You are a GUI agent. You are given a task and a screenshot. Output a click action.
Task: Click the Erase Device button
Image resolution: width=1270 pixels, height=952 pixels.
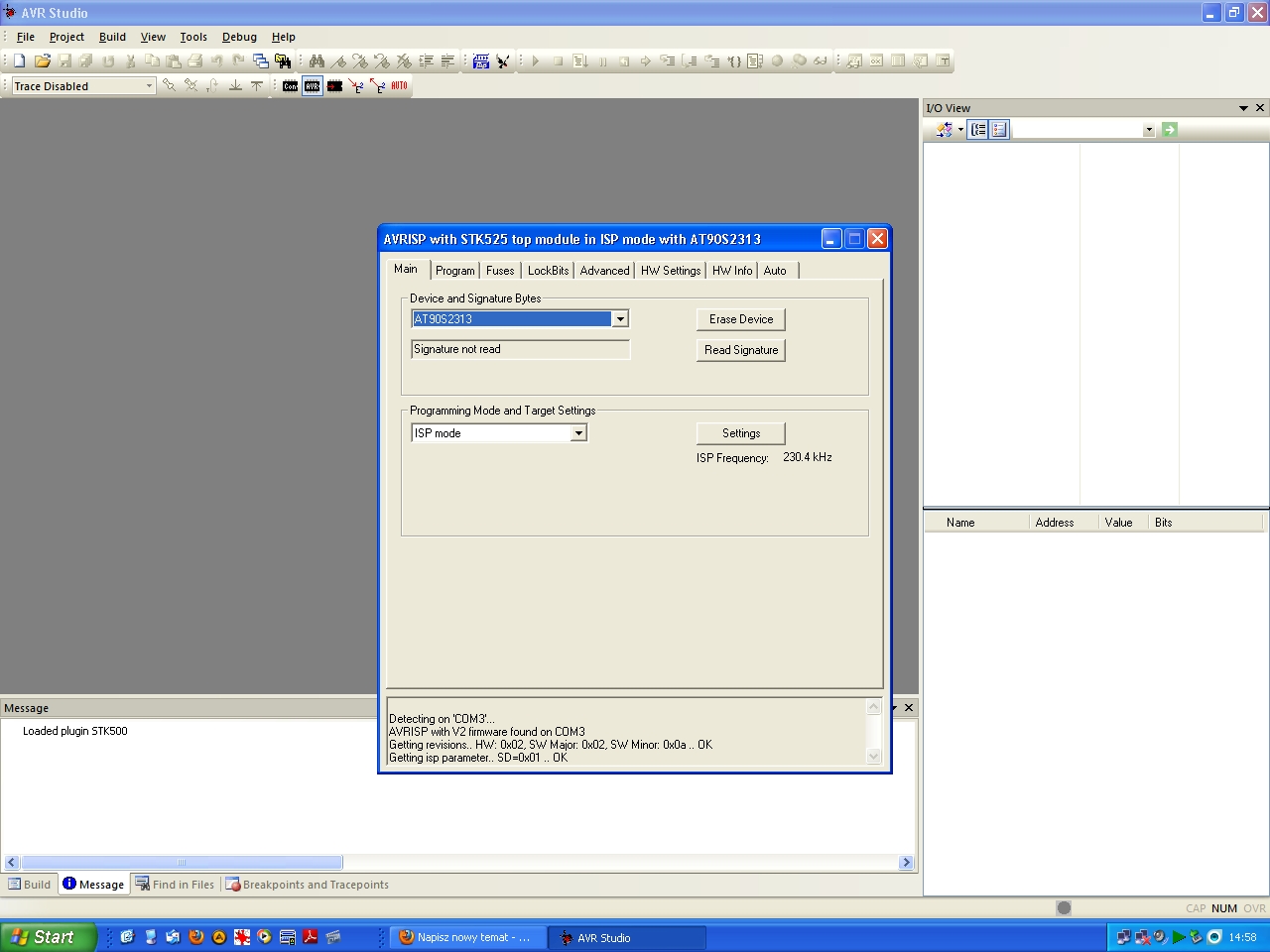pos(741,319)
